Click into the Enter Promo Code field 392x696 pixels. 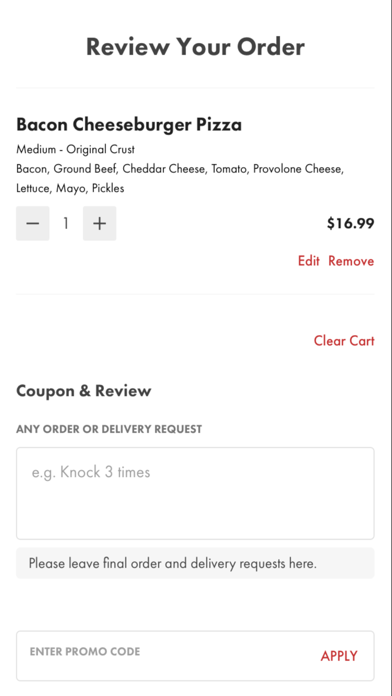click(169, 656)
